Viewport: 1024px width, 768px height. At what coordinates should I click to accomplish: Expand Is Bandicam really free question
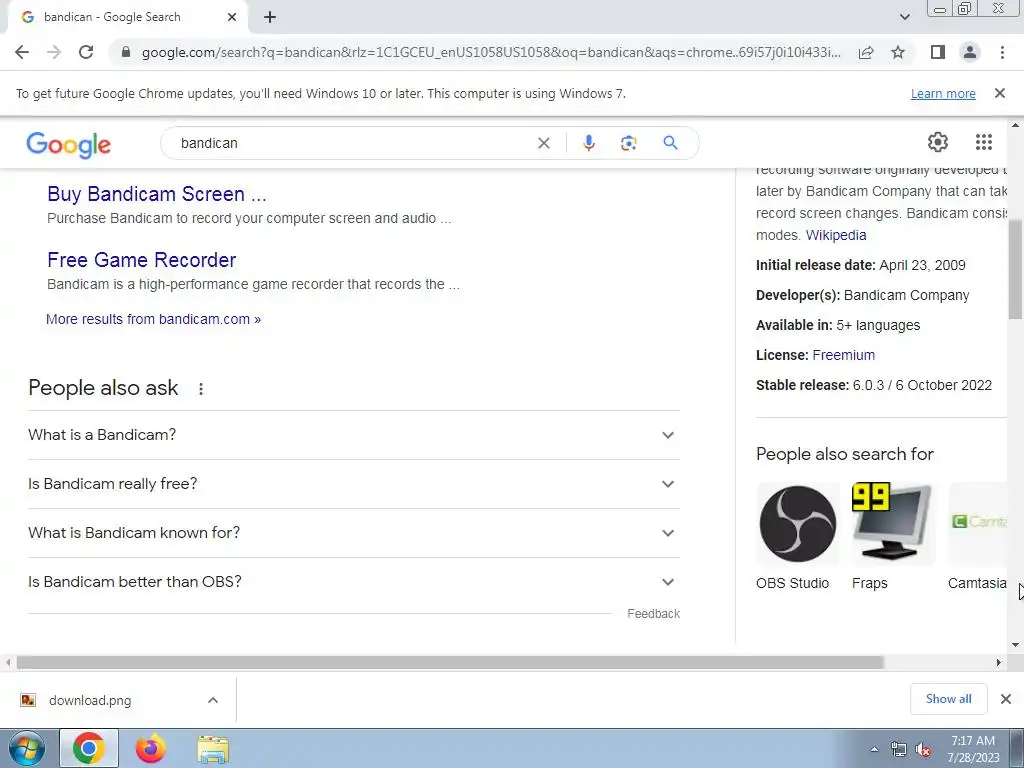tap(354, 484)
